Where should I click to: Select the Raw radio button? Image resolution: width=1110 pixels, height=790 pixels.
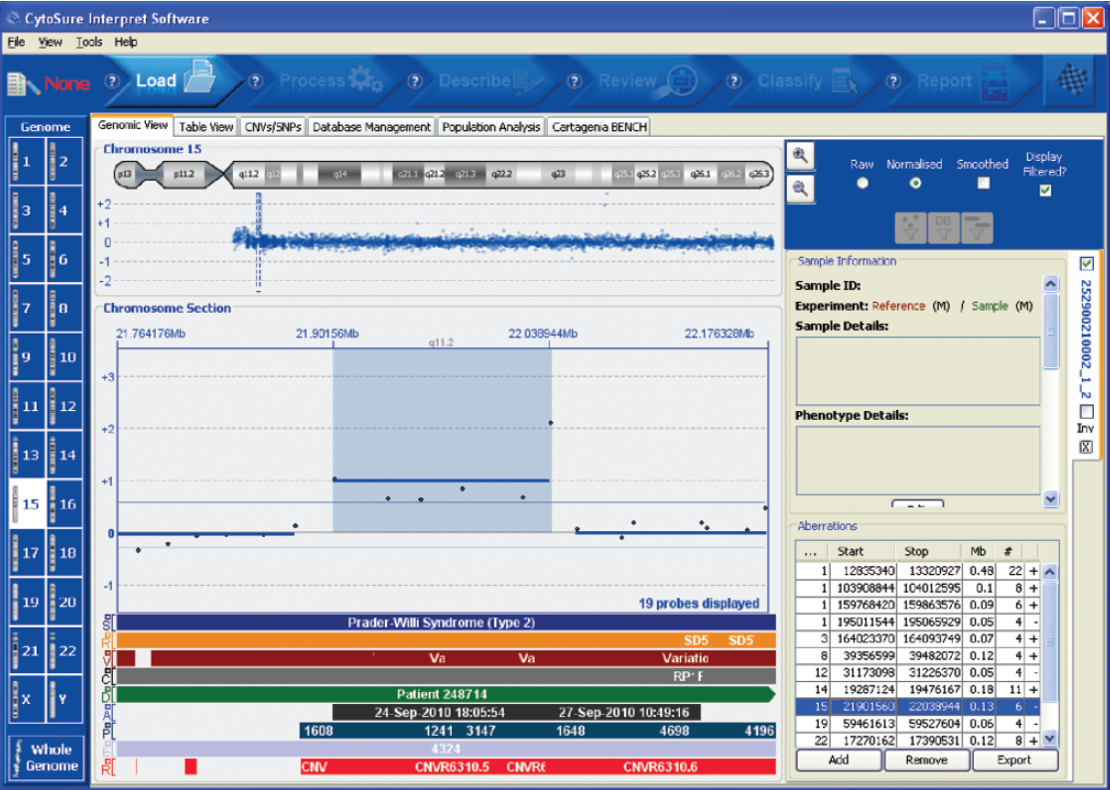pos(862,183)
